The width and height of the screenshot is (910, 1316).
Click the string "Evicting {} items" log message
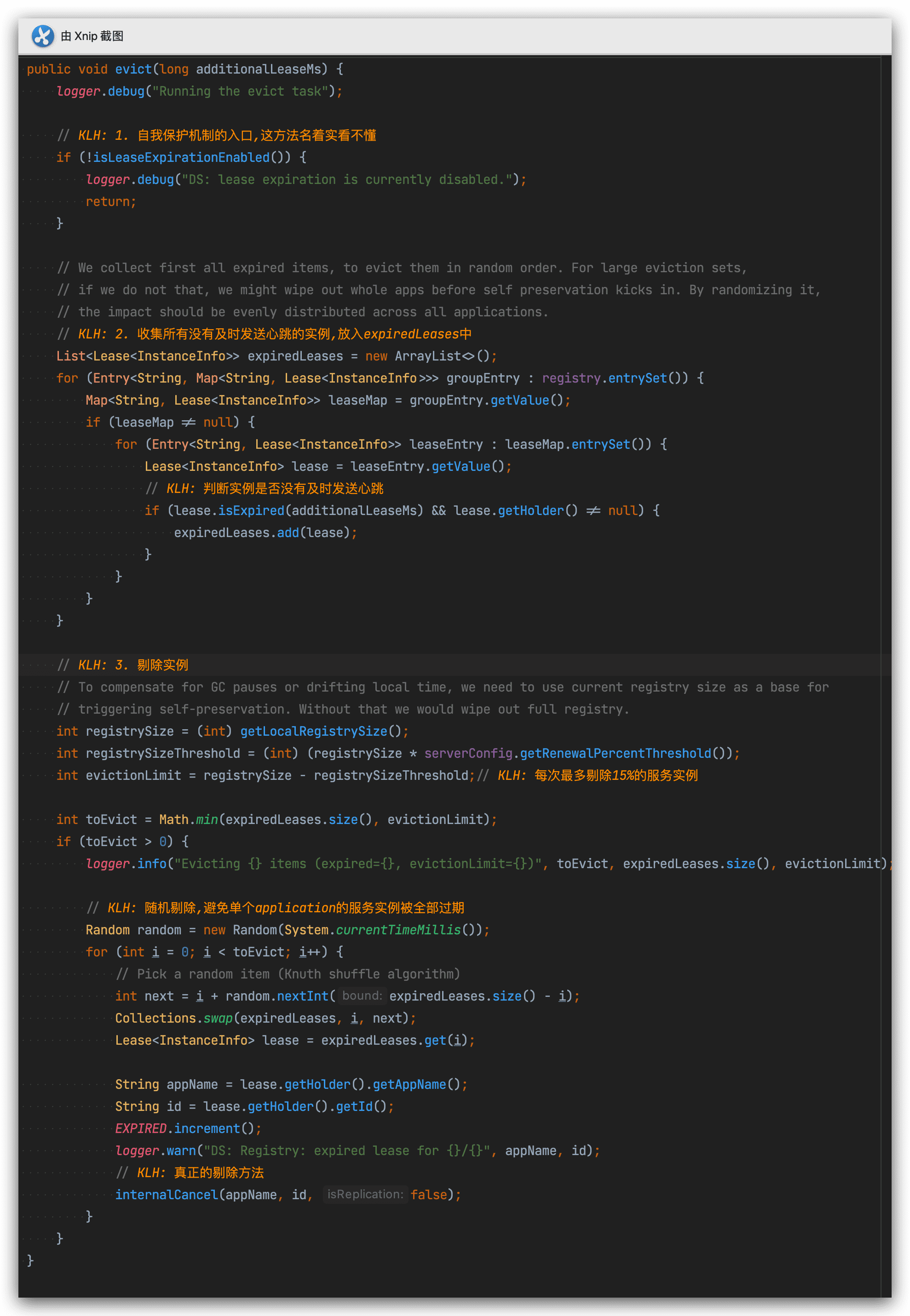click(357, 864)
